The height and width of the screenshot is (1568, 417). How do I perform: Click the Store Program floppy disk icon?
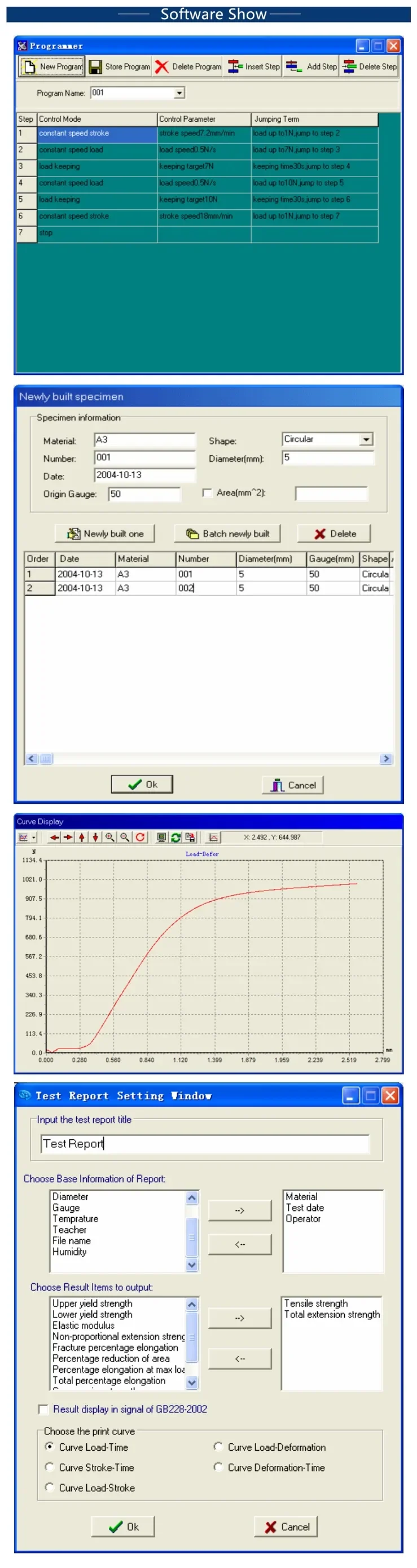point(95,67)
